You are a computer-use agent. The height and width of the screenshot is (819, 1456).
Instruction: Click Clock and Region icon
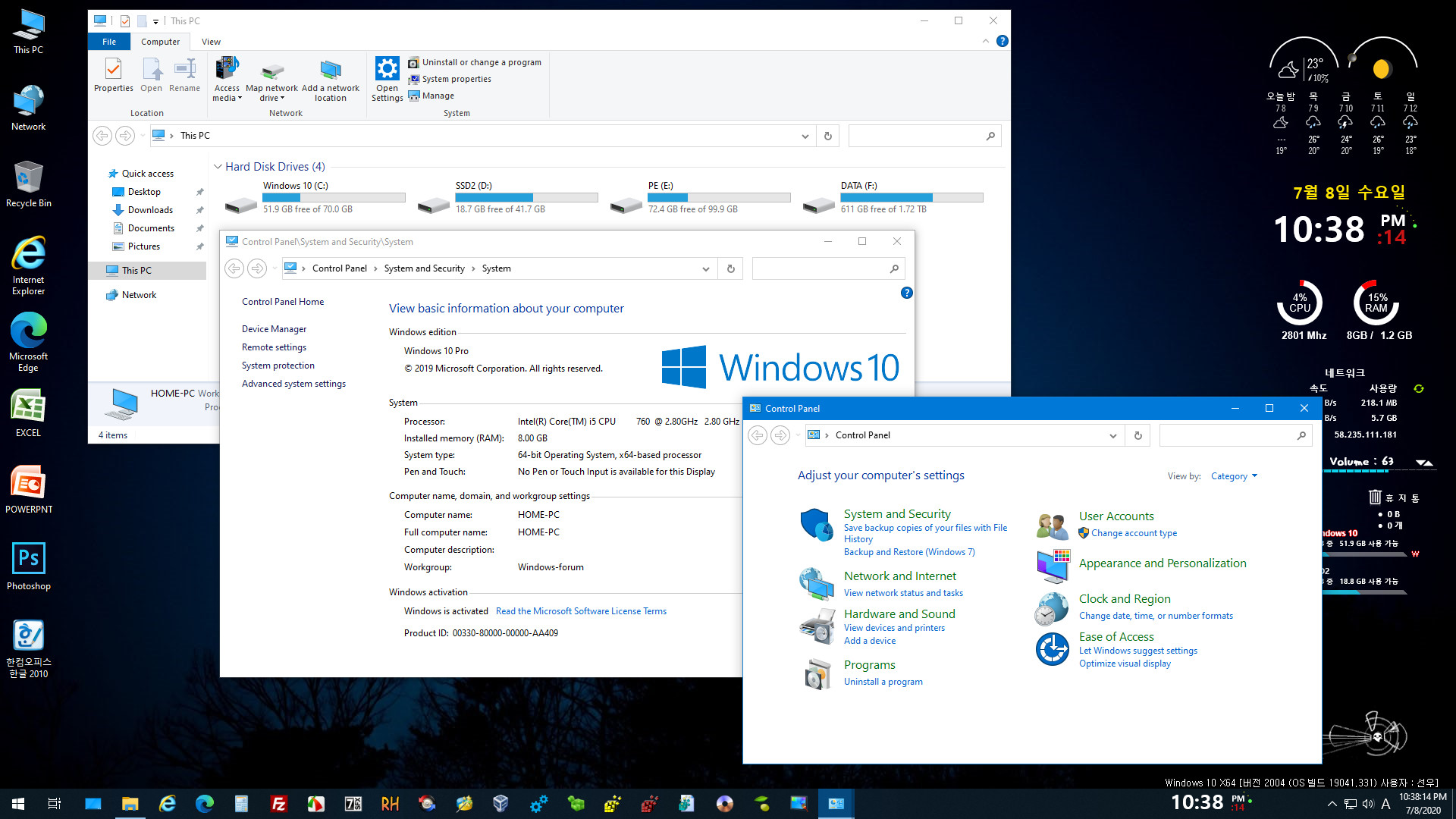[1053, 607]
